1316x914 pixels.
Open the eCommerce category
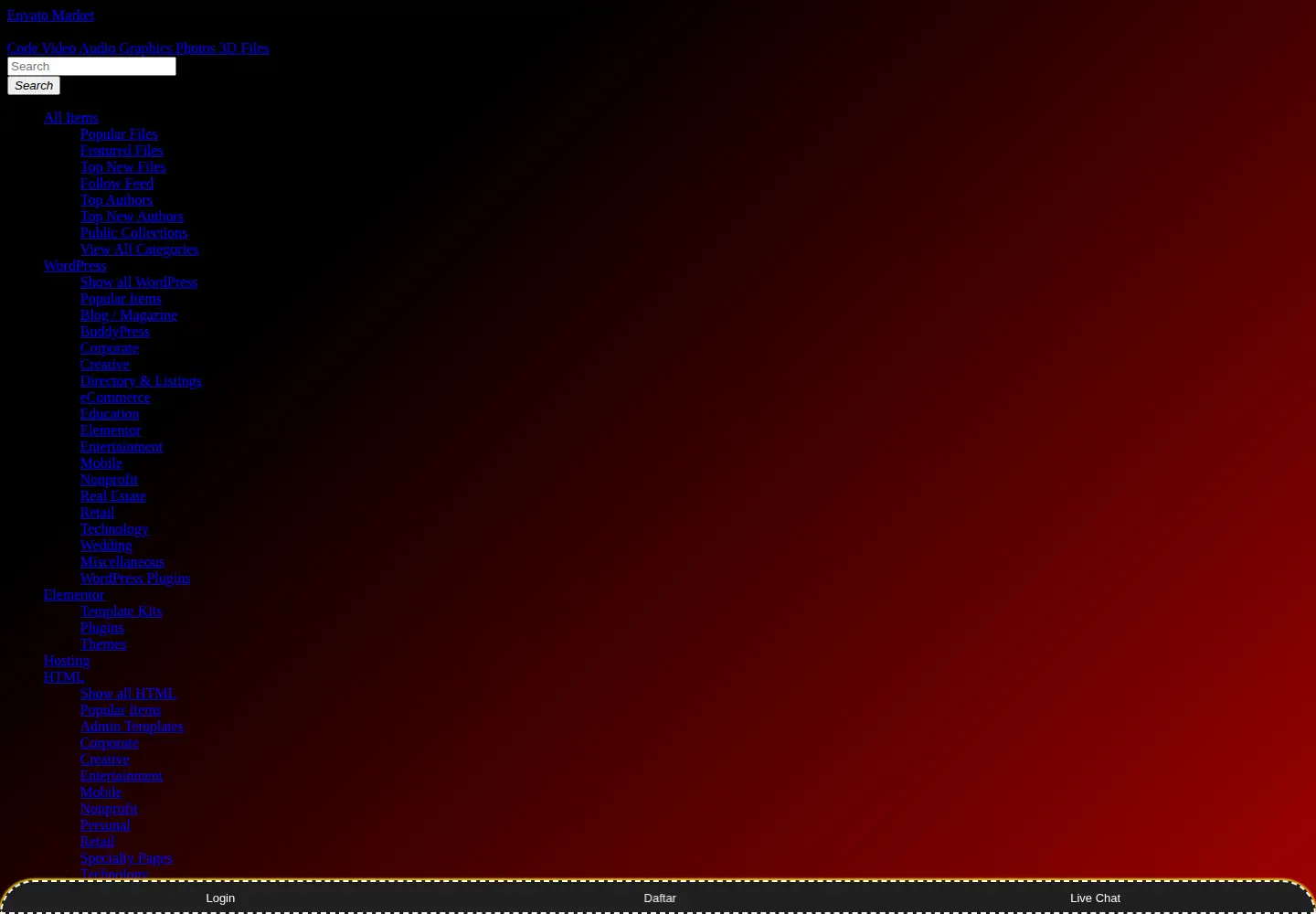click(115, 398)
